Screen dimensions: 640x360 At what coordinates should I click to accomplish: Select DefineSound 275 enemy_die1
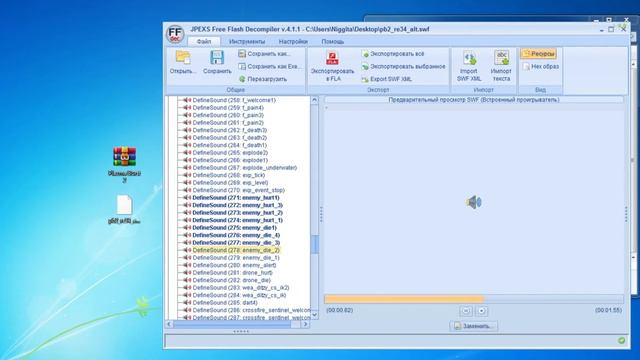(x=235, y=228)
